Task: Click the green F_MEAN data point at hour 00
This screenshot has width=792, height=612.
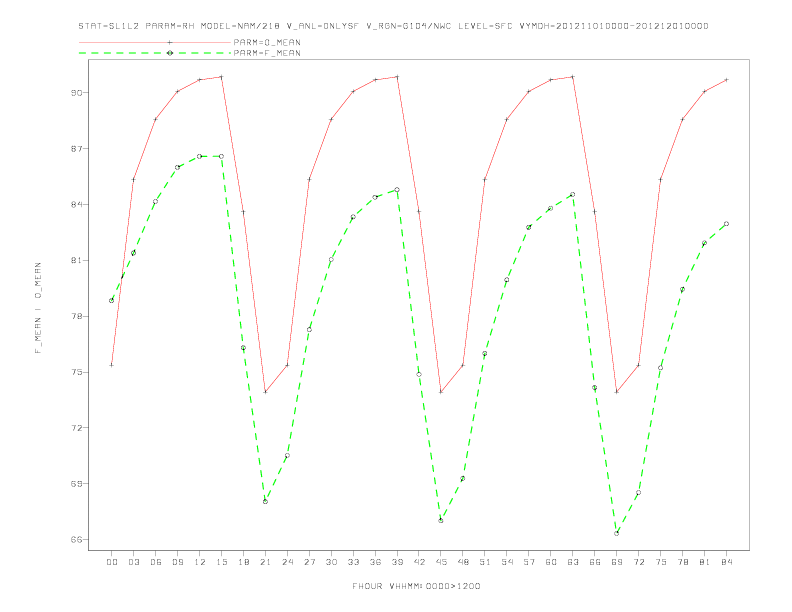Action: click(112, 300)
